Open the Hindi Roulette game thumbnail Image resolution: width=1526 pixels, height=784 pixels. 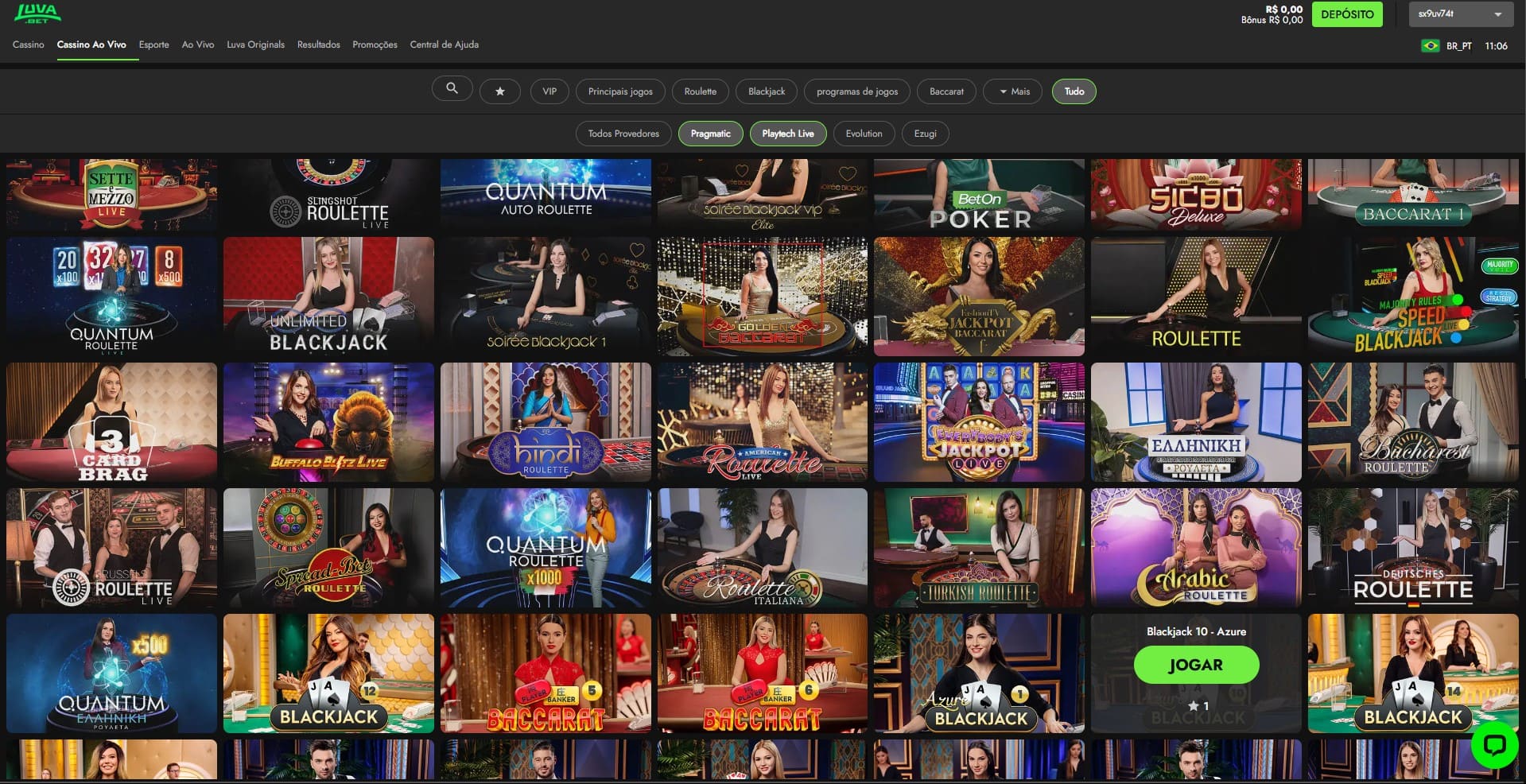pyautogui.click(x=546, y=422)
